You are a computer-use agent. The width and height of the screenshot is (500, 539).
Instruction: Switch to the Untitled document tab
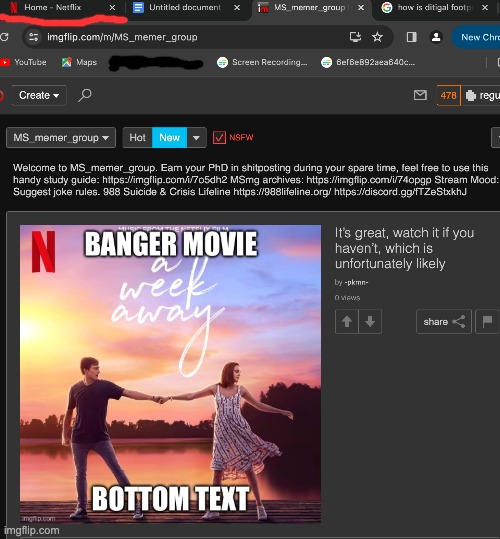coord(185,8)
